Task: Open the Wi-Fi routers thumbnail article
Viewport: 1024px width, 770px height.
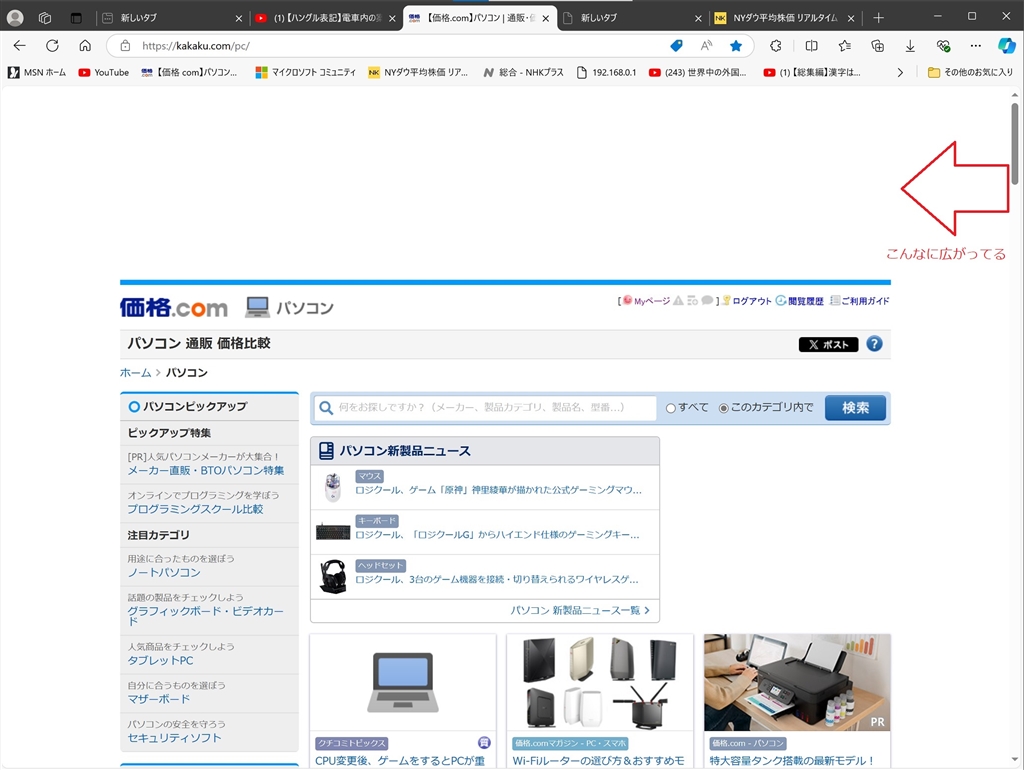Action: point(600,682)
